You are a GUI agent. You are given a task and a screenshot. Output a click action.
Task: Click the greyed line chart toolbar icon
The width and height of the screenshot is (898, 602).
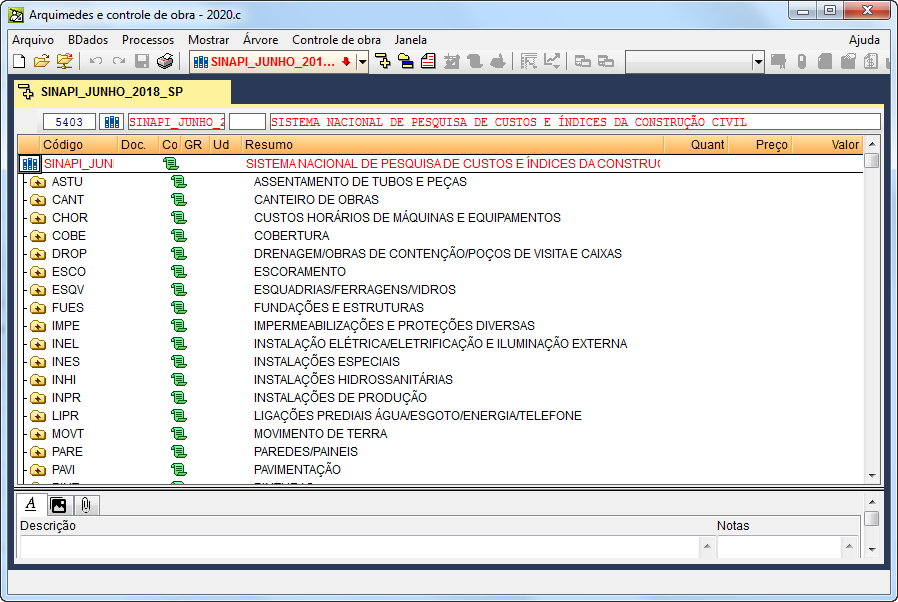552,61
